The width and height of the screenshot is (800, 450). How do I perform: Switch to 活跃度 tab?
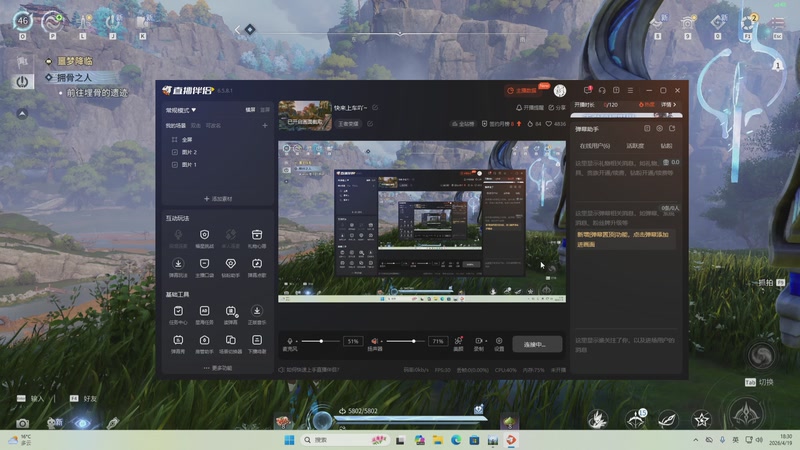(635, 146)
